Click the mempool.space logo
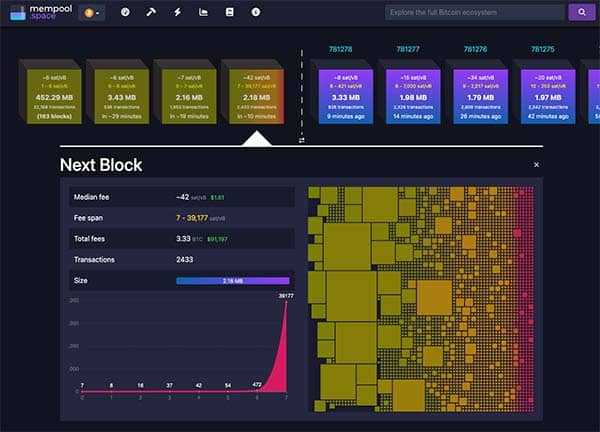 click(x=36, y=13)
